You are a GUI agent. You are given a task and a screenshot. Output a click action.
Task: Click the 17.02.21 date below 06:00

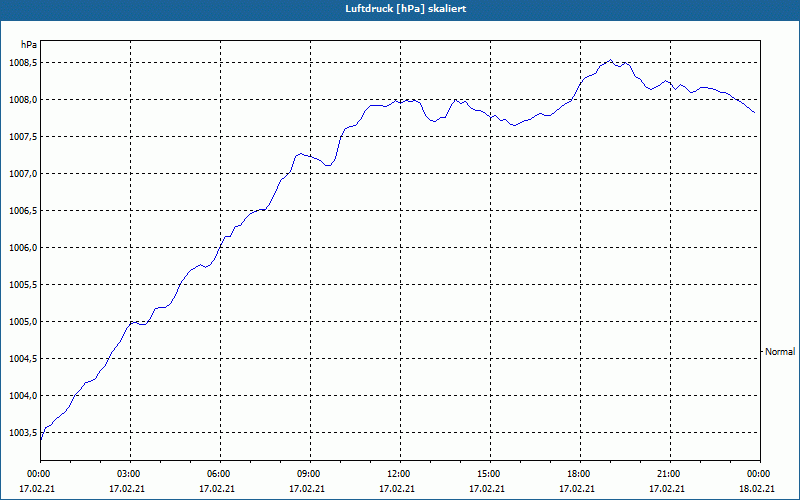[x=217, y=489]
